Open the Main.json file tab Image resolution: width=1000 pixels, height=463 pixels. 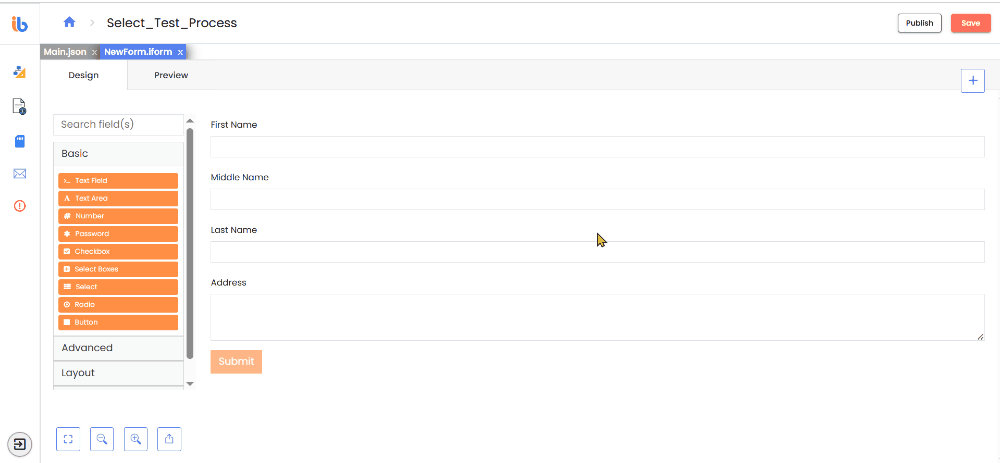click(x=65, y=52)
